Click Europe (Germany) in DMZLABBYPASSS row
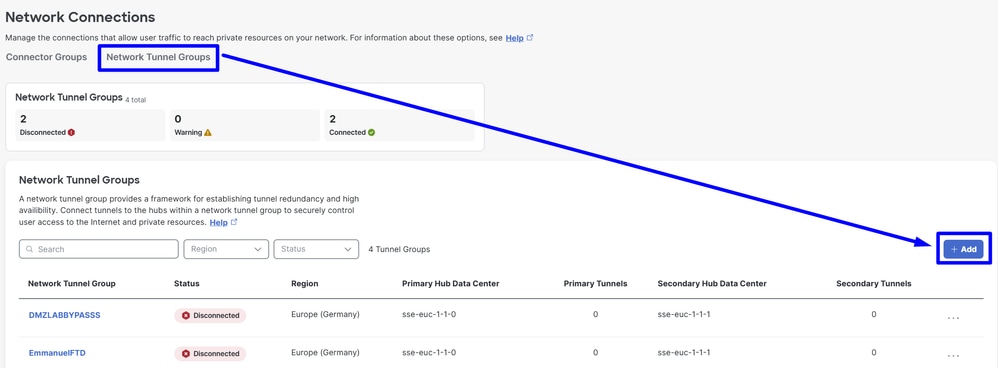The width and height of the screenshot is (998, 368). (325, 315)
